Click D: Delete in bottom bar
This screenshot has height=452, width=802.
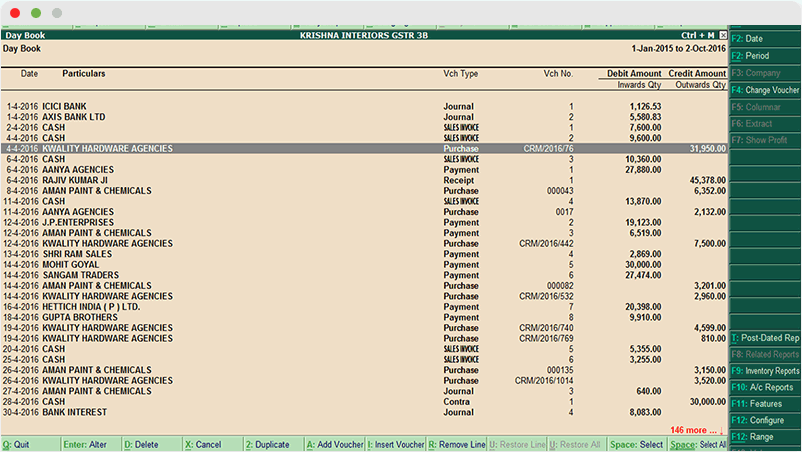[x=145, y=444]
